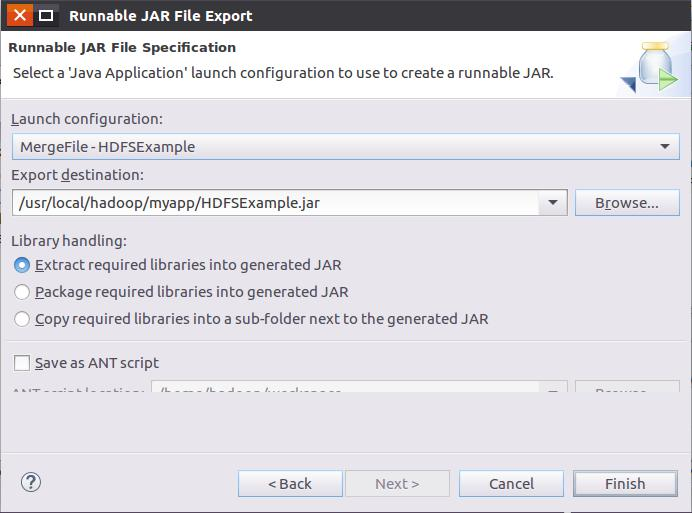692x513 pixels.
Task: Click the Launch configuration label
Action: click(87, 119)
